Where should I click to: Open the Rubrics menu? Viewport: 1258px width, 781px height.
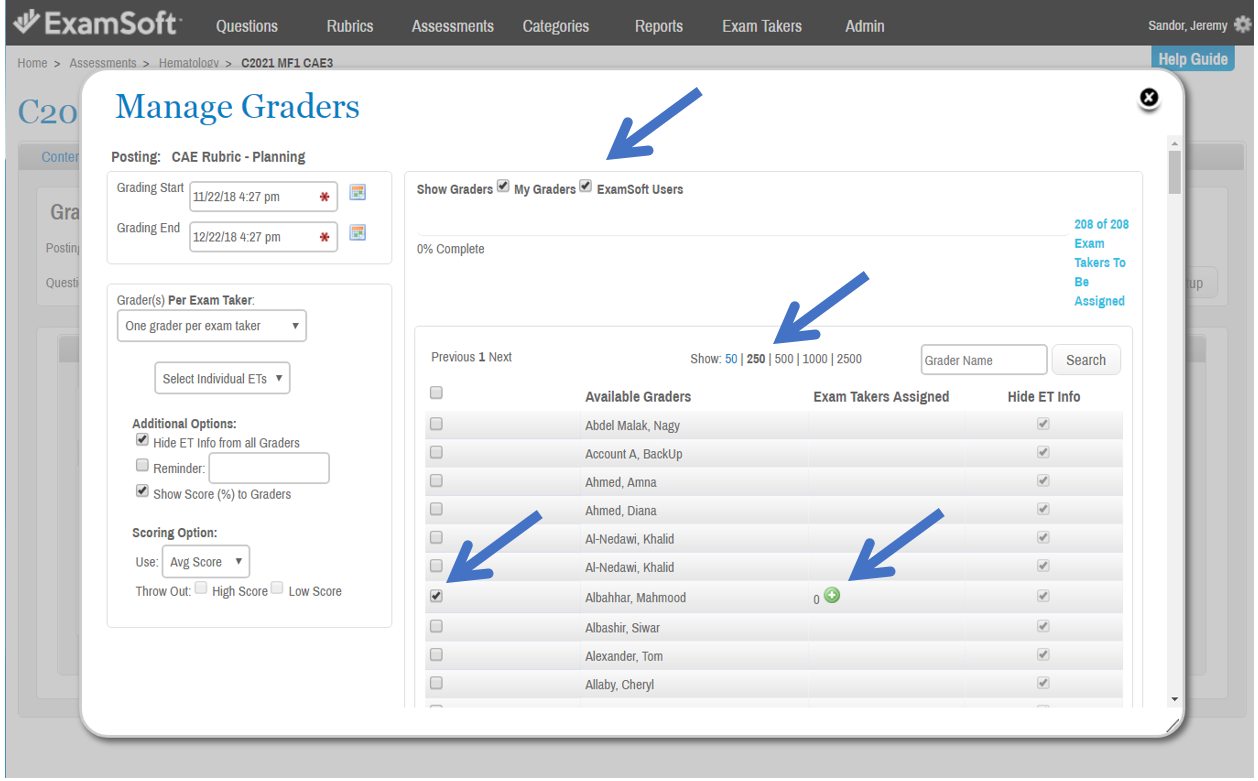click(x=352, y=26)
